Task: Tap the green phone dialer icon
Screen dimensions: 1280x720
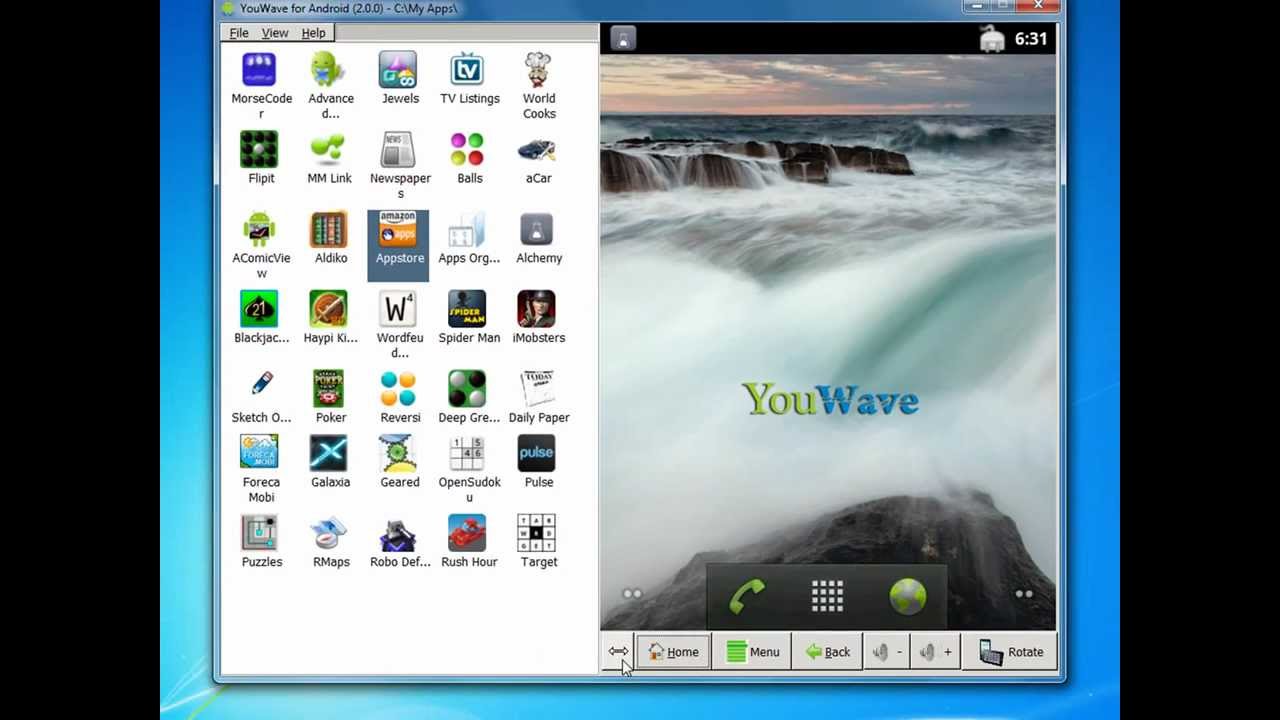Action: point(746,597)
